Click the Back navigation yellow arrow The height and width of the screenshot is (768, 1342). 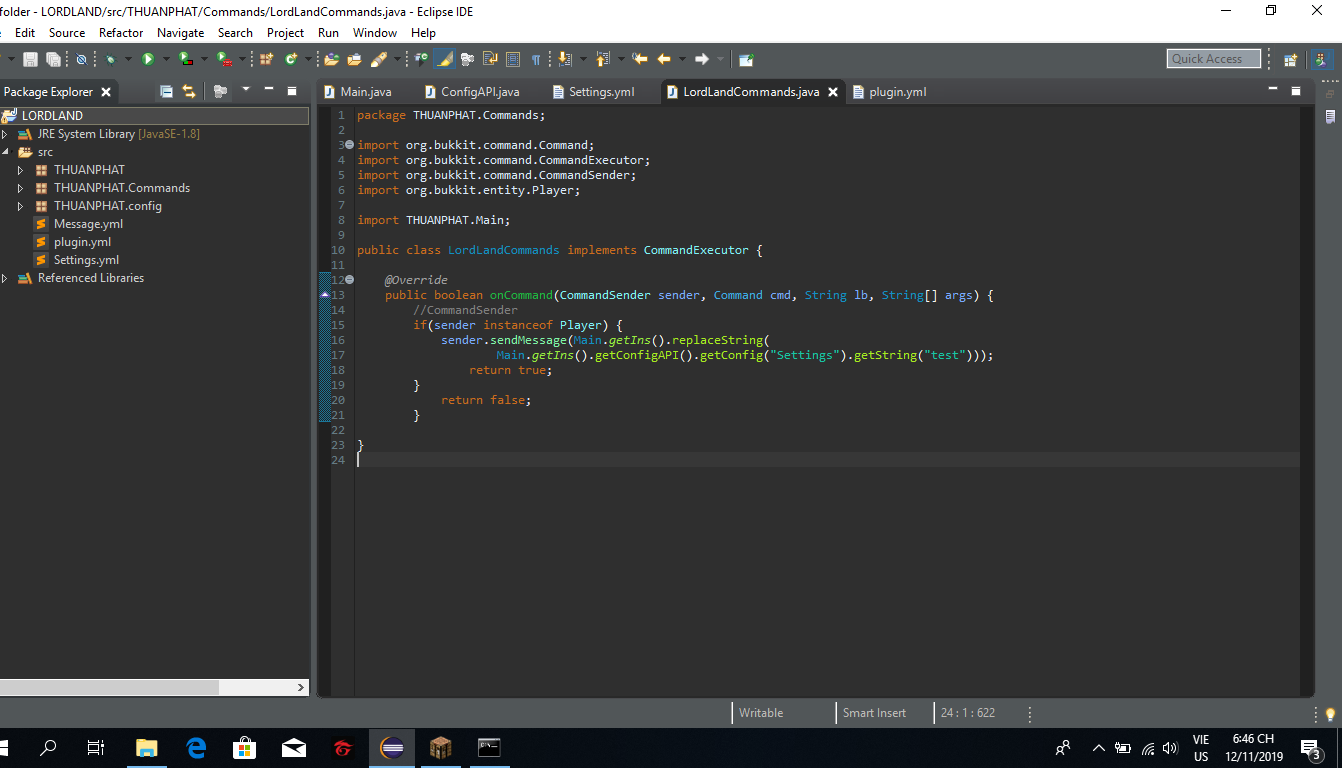664,59
